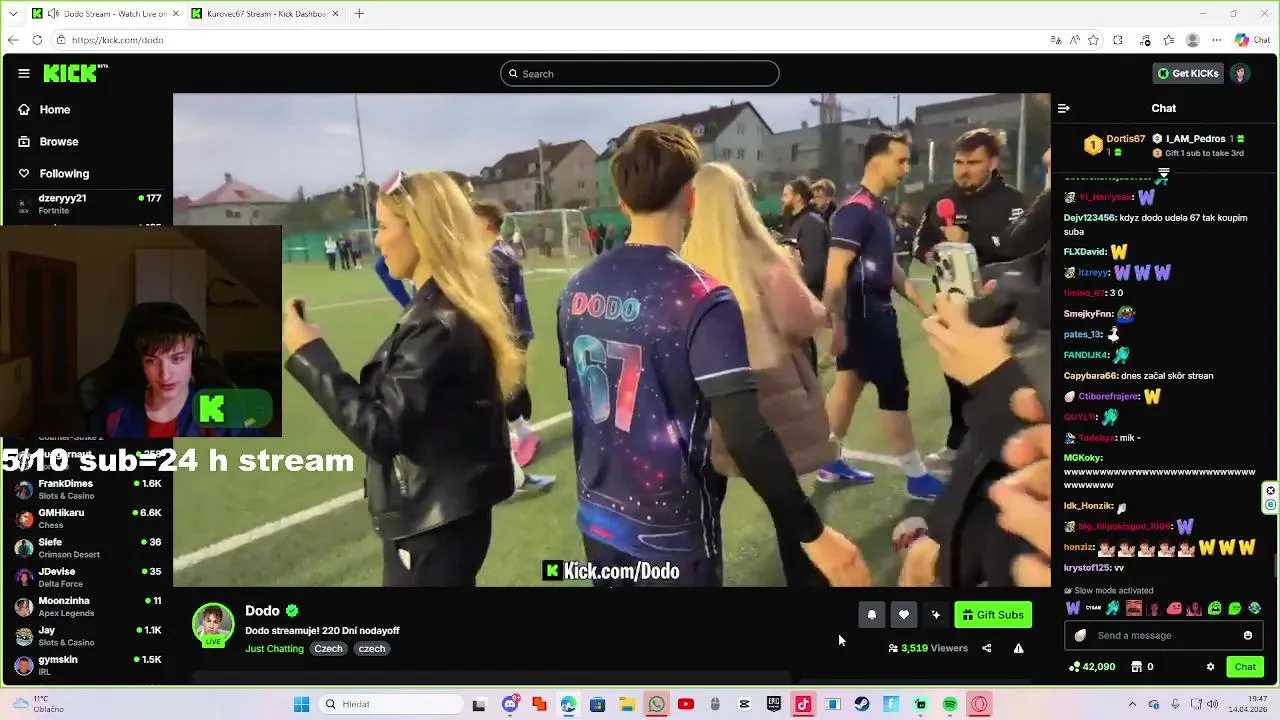
Task: Open browser Settings and more menu
Action: 1217,40
